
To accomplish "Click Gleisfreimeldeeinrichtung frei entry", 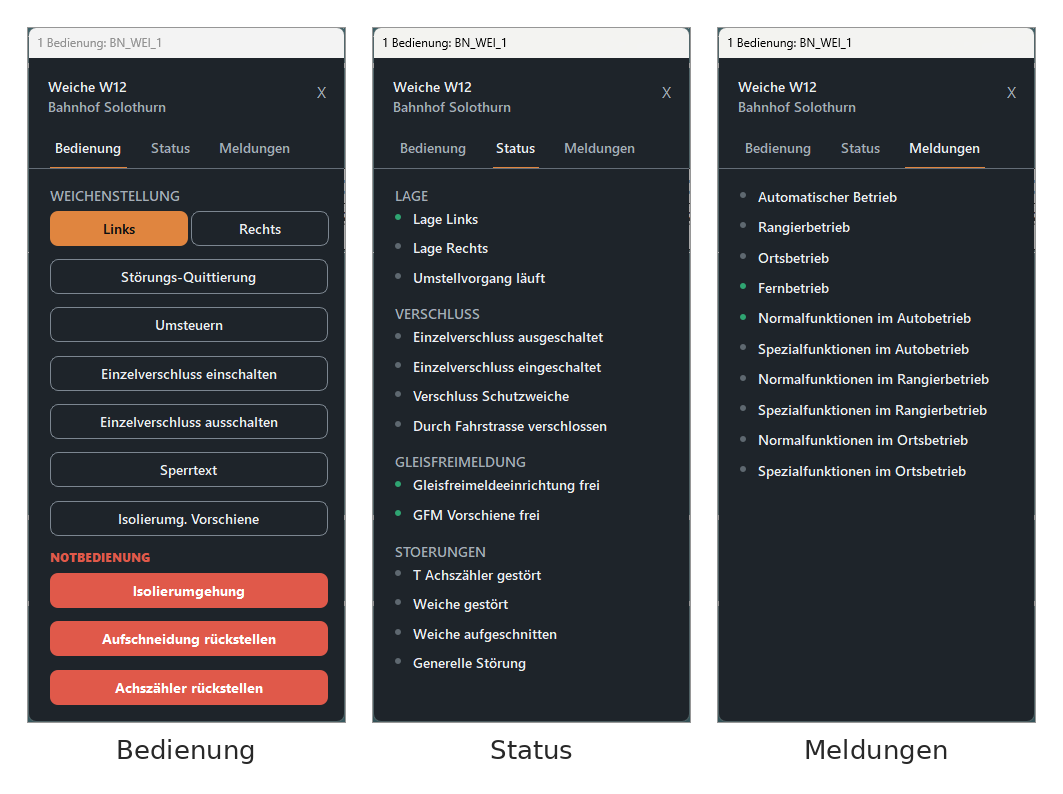I will (x=498, y=485).
